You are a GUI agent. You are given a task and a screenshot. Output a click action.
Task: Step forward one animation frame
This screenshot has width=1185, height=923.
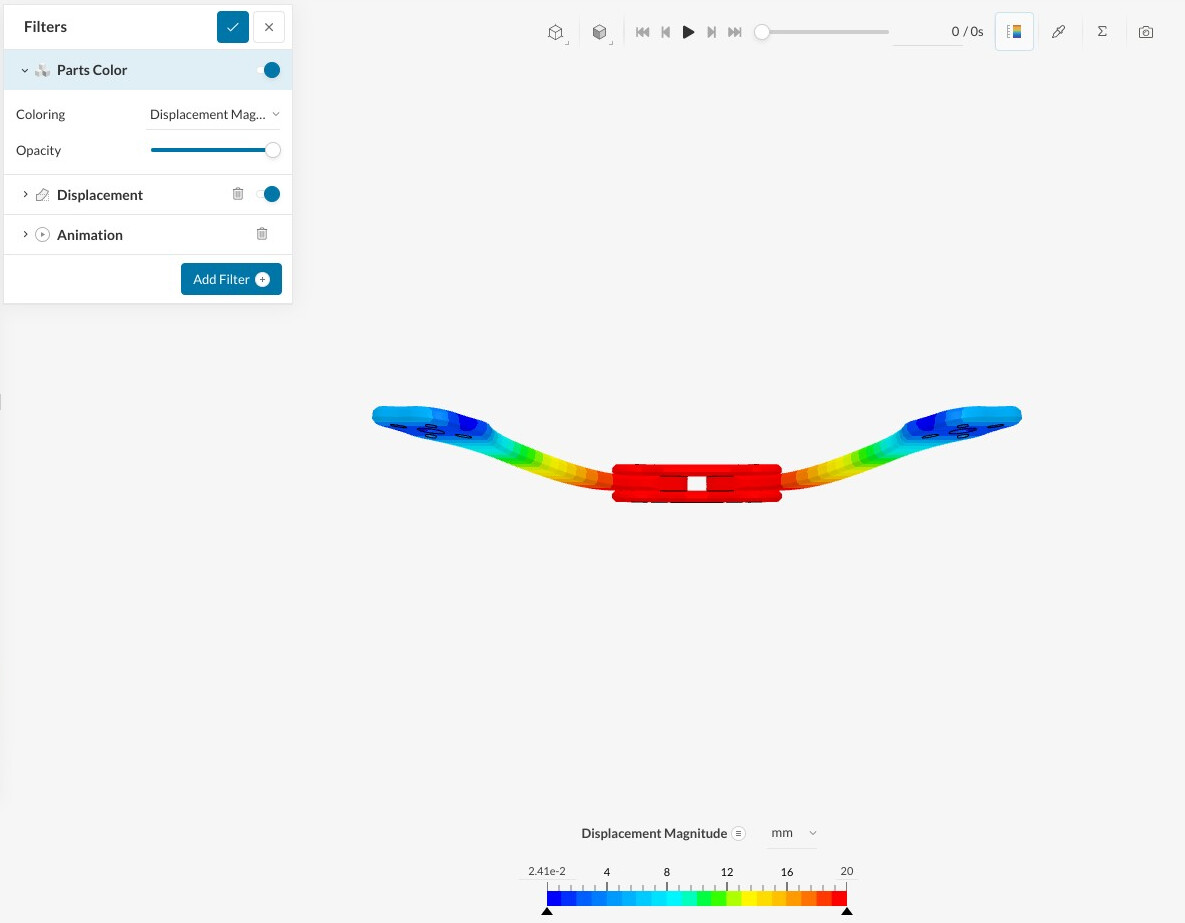(711, 32)
